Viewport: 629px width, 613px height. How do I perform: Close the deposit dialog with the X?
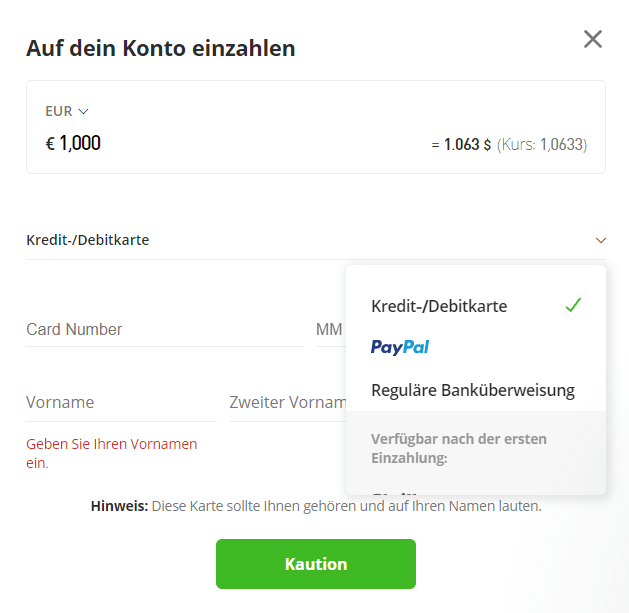(x=593, y=39)
